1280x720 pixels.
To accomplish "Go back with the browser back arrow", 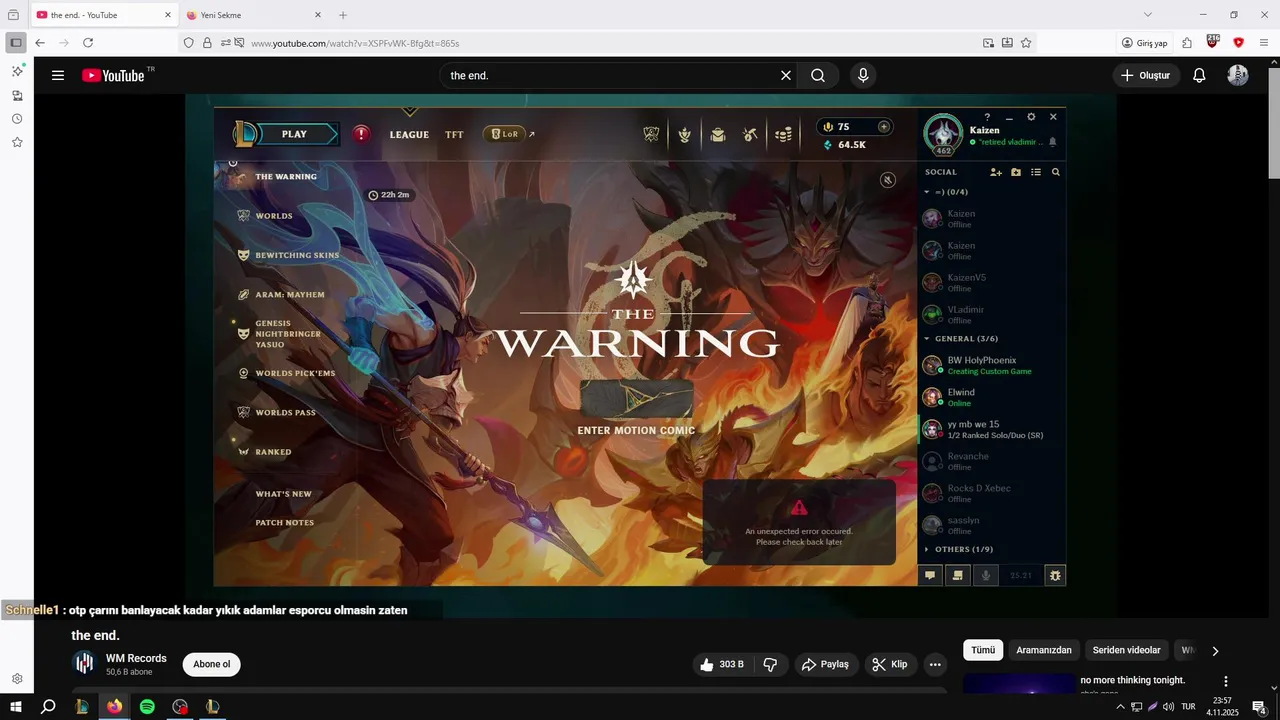I will tap(40, 43).
